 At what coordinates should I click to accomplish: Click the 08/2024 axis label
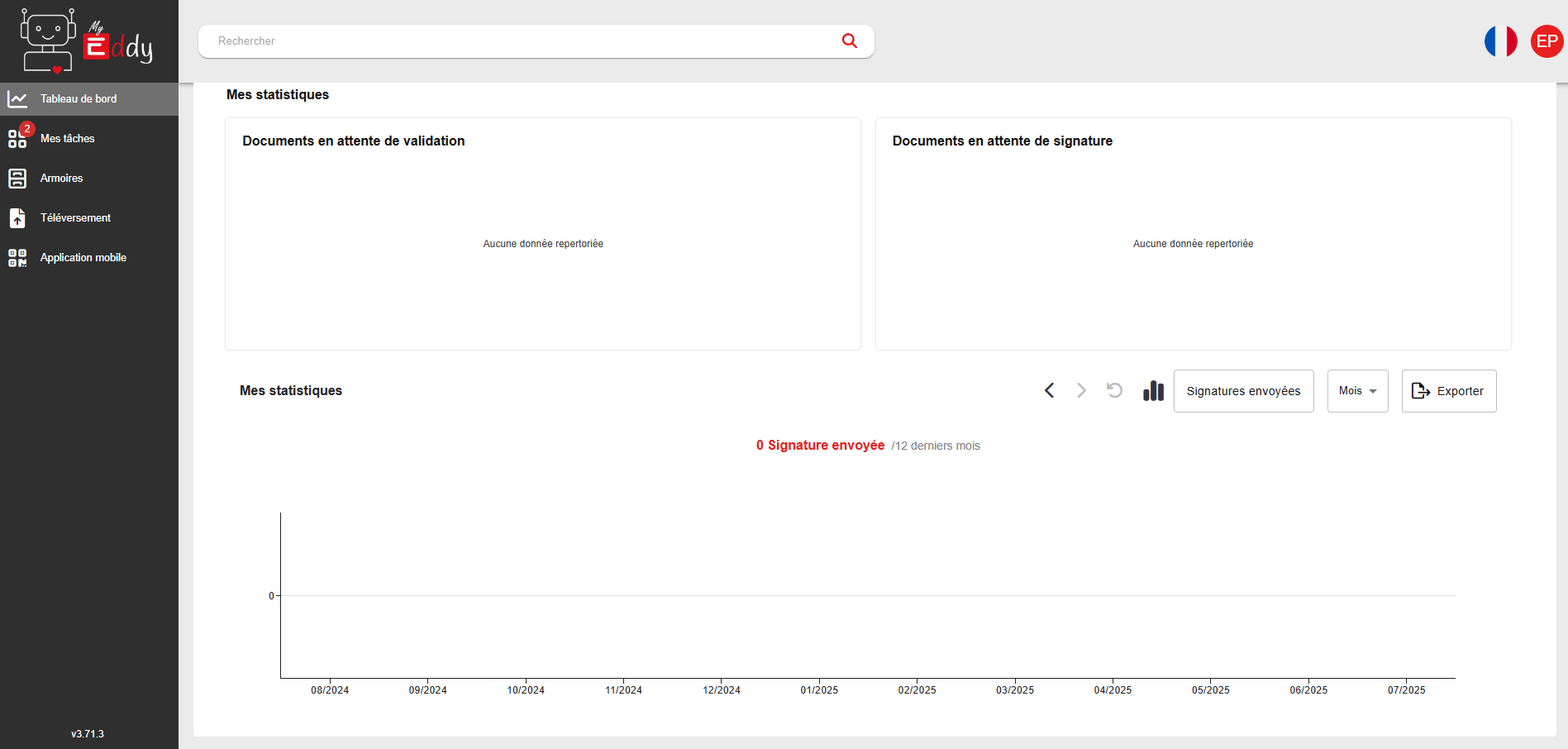click(x=330, y=690)
